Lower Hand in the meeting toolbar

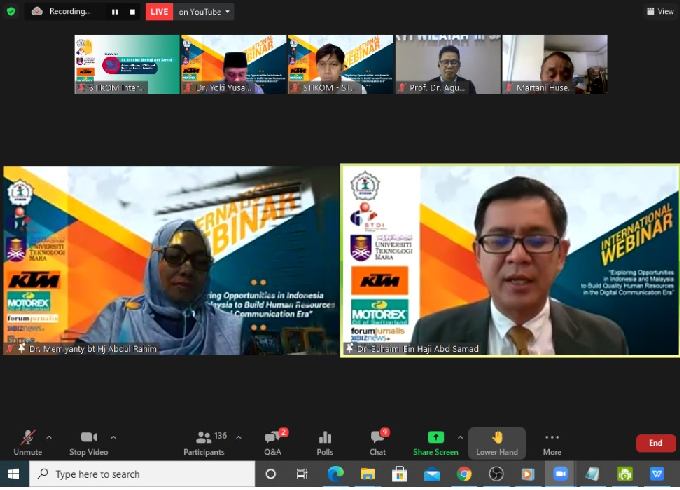496,442
